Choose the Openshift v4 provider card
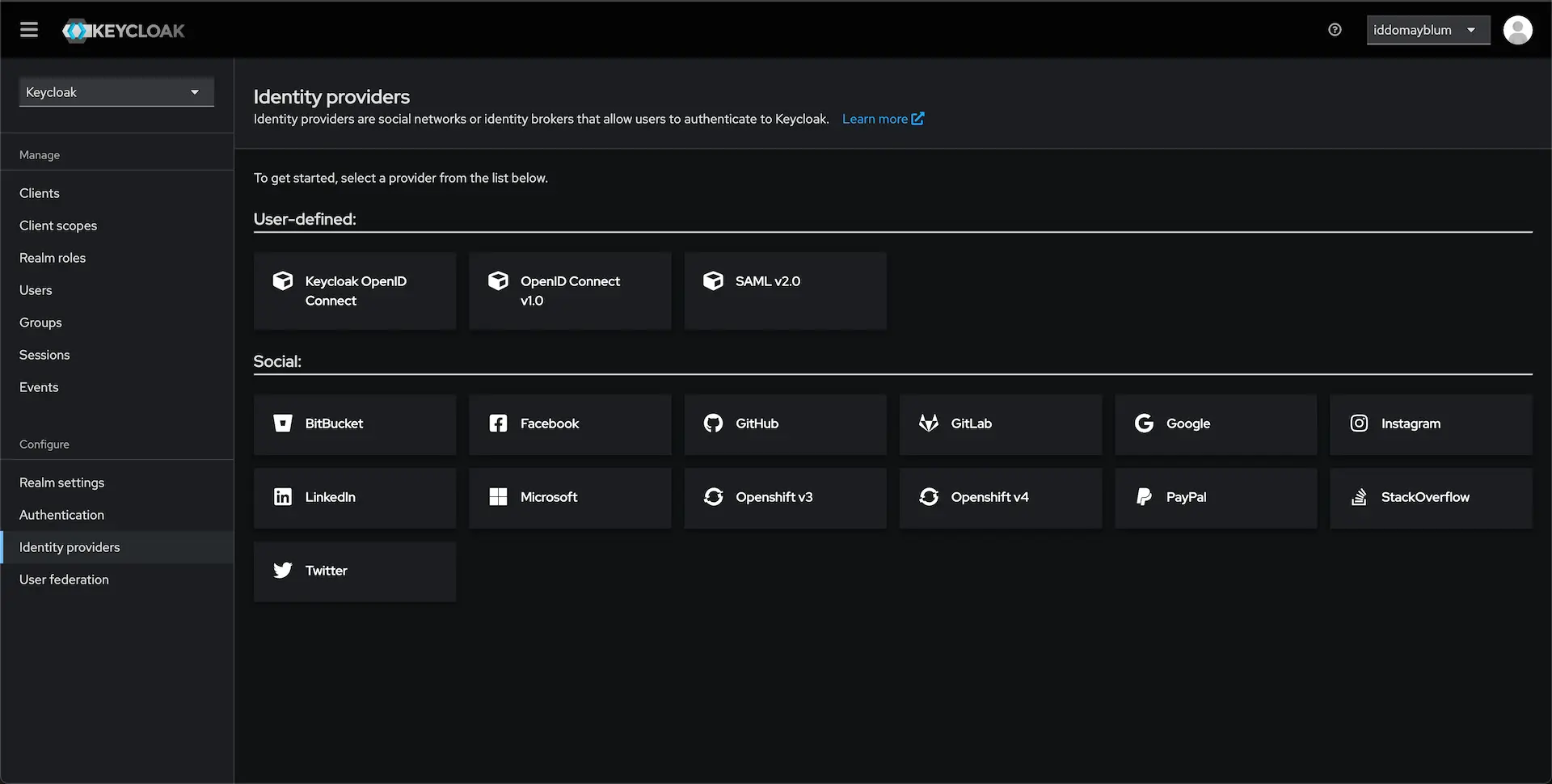Screen dimensions: 1552x784 click(1001, 497)
